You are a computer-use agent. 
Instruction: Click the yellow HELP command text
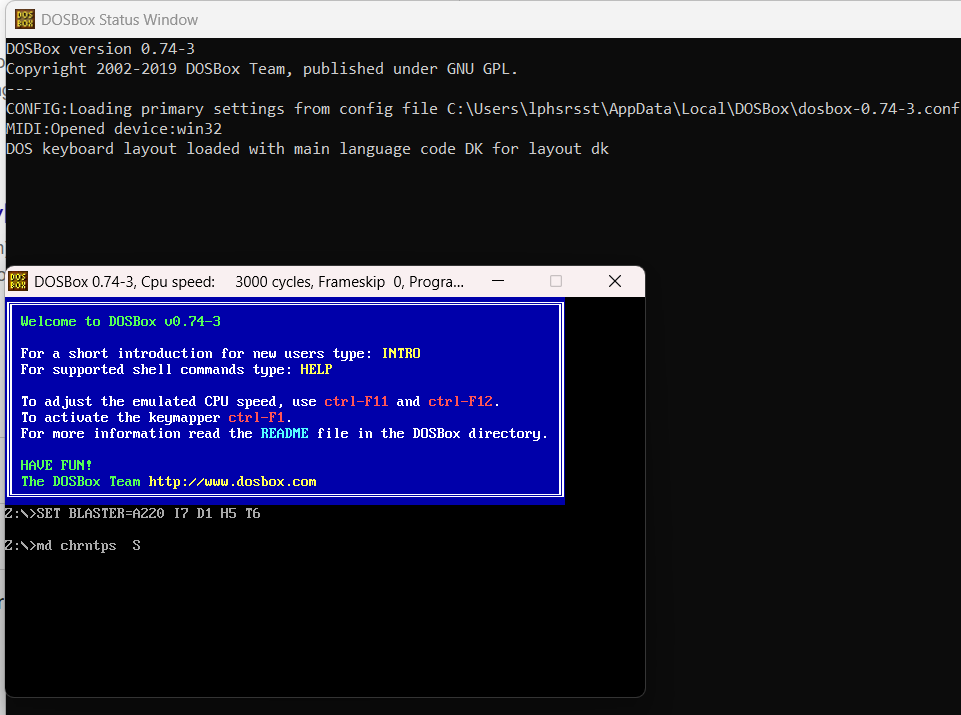(316, 369)
